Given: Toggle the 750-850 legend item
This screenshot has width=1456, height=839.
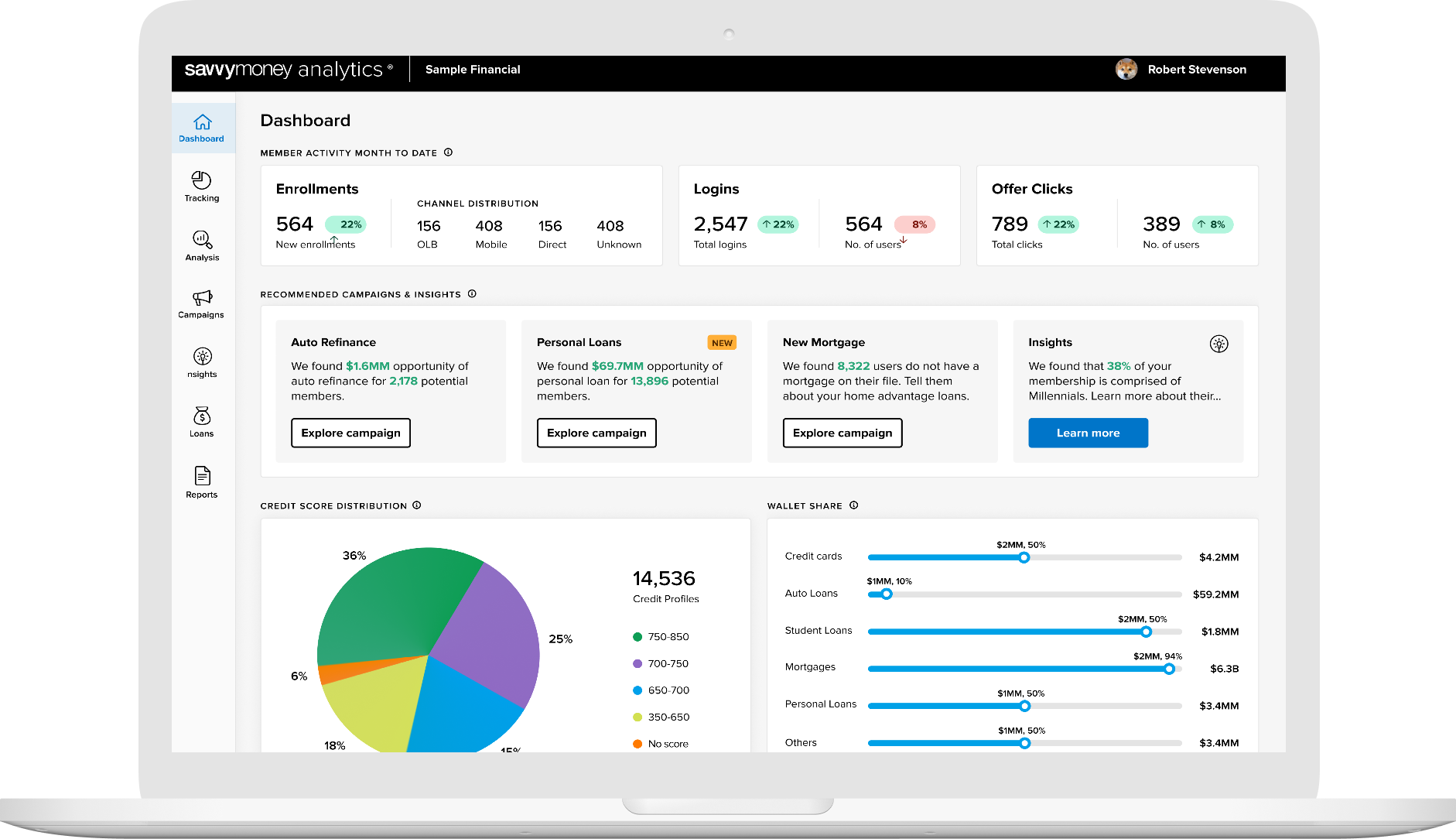Looking at the screenshot, I should (660, 637).
